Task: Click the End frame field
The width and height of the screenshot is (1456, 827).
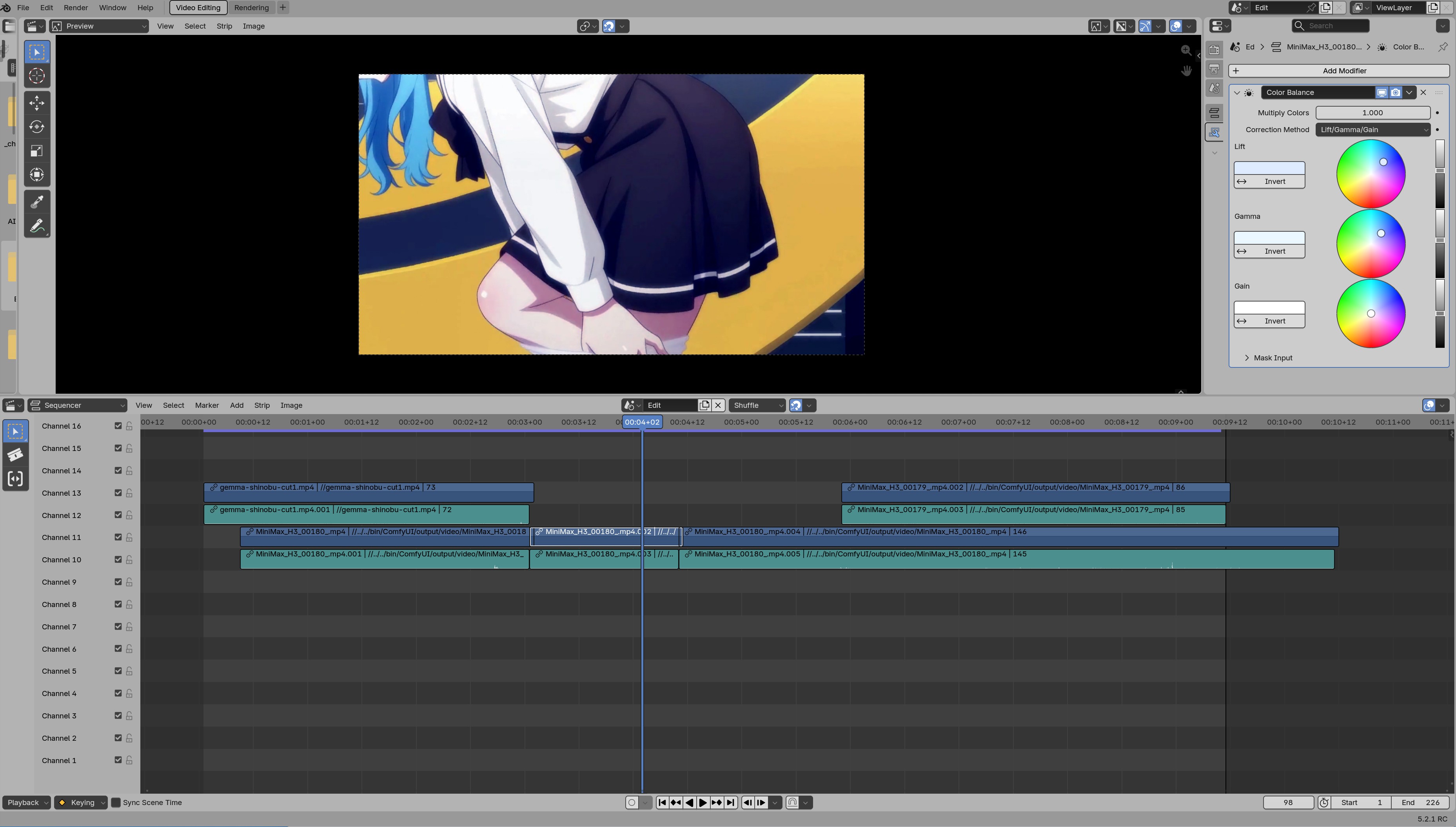Action: 1420,803
